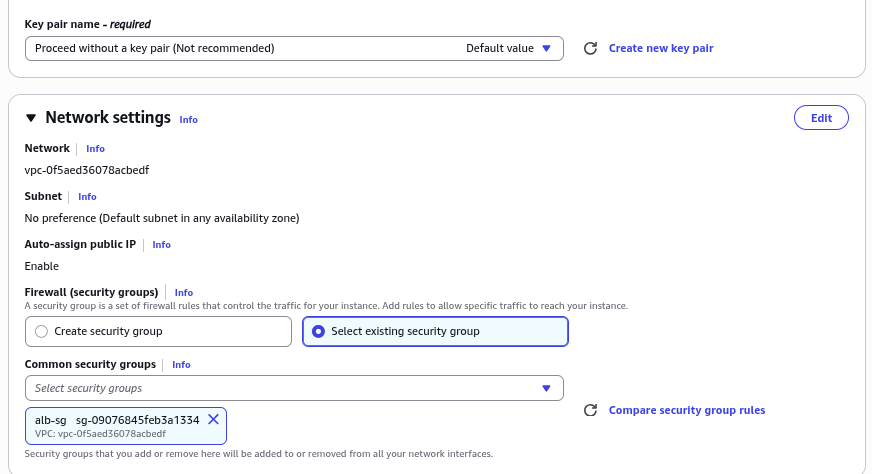This screenshot has height=474, width=872.
Task: Open Info link beside Subnet label
Action: (87, 196)
